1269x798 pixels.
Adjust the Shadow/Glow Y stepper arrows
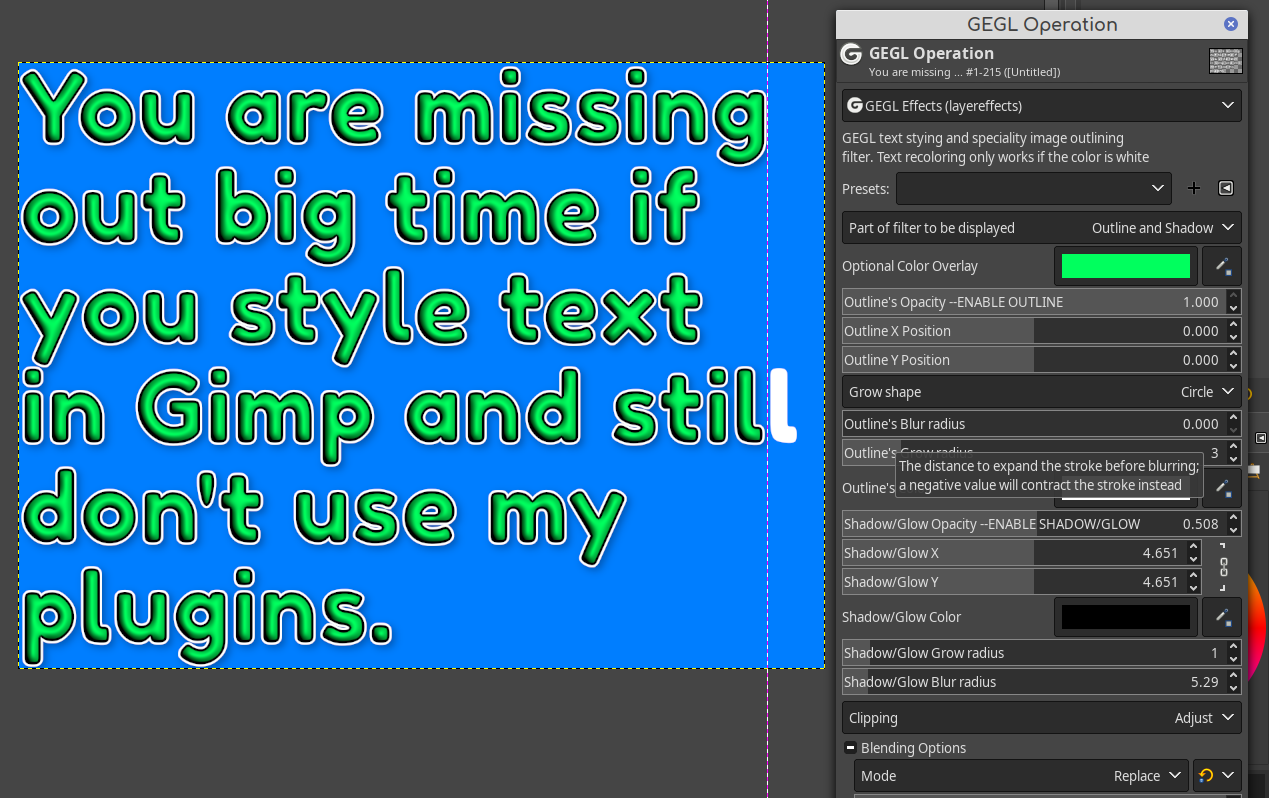tap(1193, 582)
